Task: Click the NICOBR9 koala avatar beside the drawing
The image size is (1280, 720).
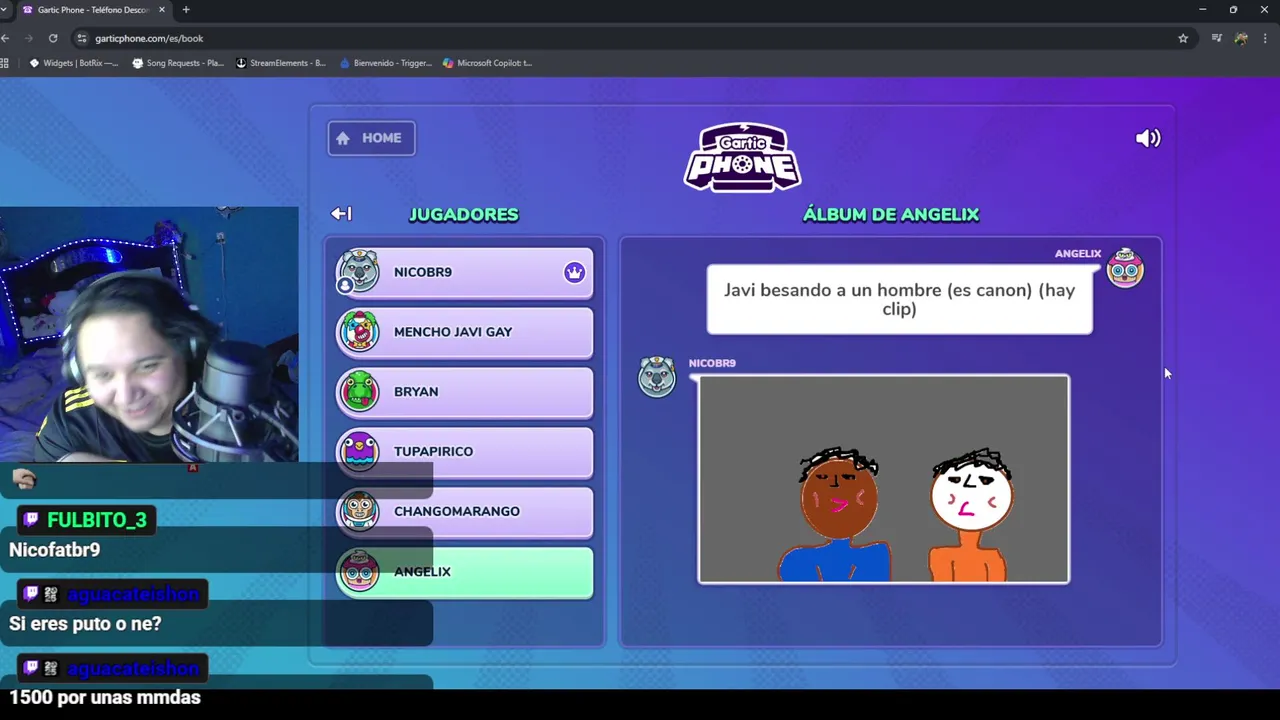Action: click(657, 376)
